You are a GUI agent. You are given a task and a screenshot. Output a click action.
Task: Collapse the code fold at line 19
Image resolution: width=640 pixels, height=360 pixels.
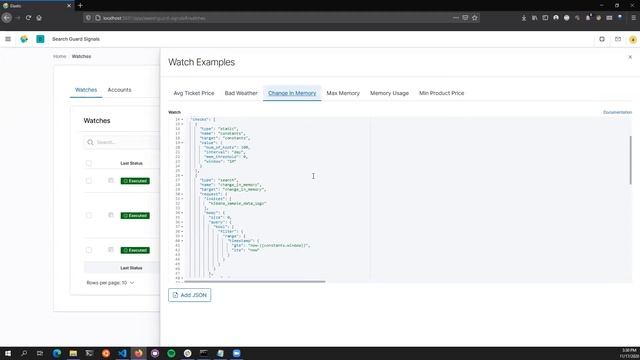(x=182, y=143)
